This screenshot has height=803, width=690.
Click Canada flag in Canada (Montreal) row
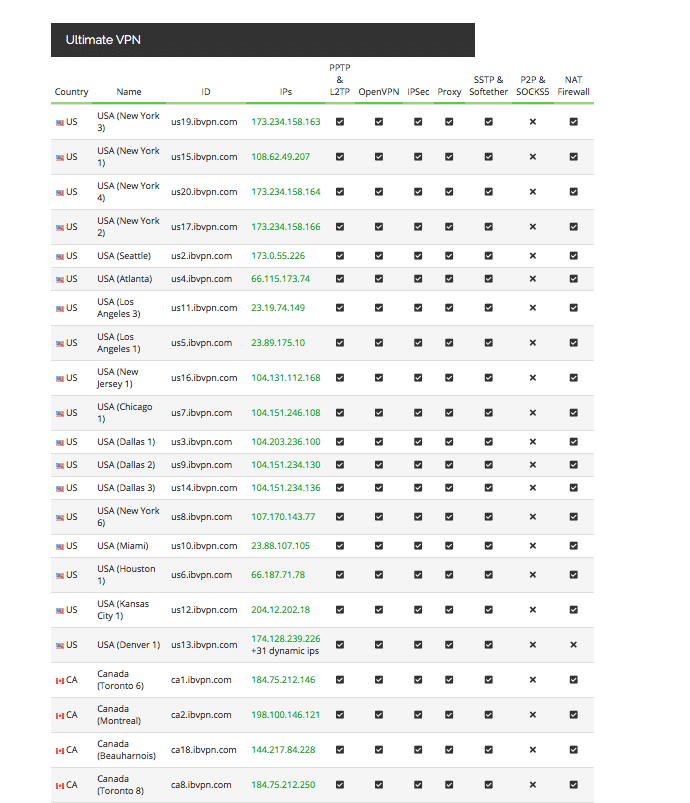(60, 715)
